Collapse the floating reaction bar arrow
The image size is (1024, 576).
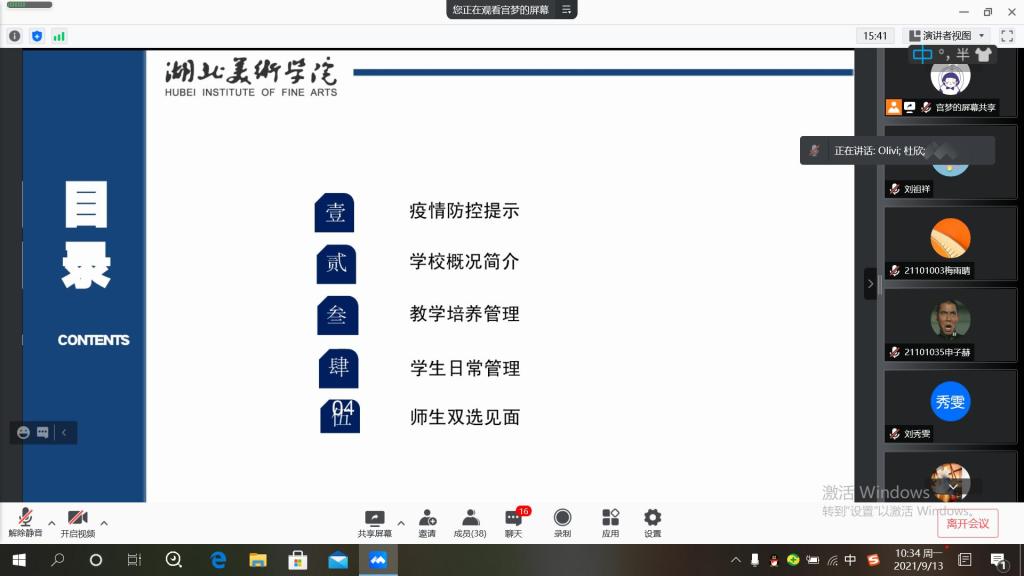pos(64,432)
